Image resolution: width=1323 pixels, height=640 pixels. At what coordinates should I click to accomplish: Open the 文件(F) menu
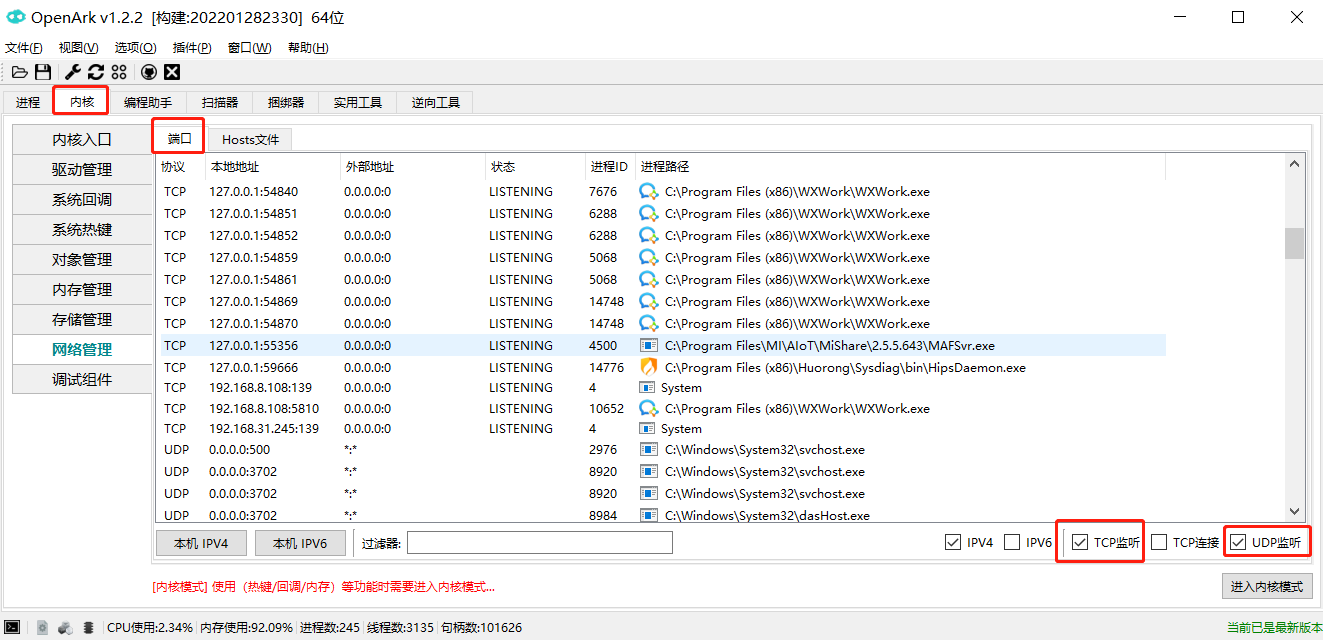click(x=24, y=48)
